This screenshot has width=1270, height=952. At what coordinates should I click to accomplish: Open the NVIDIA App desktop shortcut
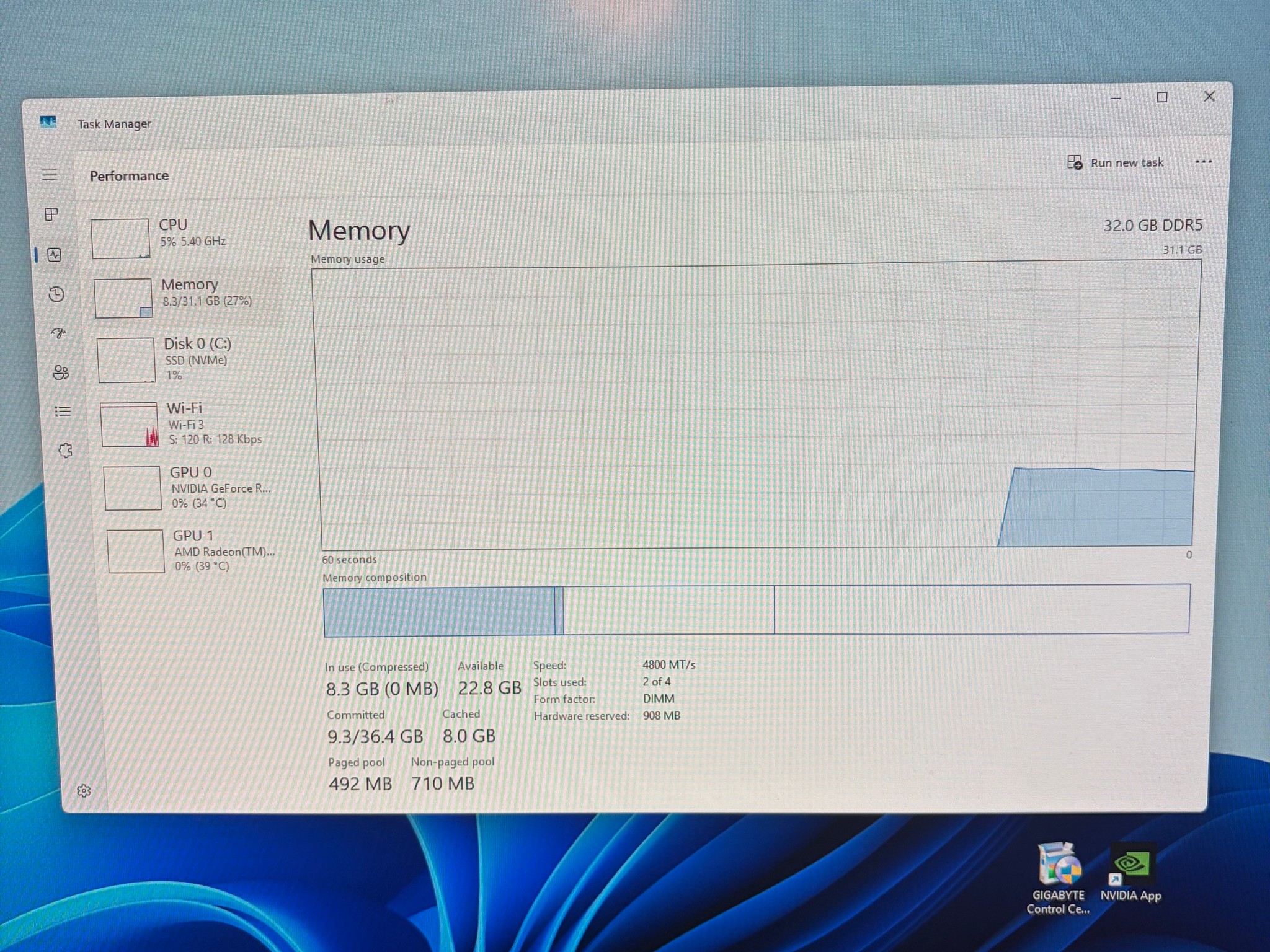(x=1131, y=873)
